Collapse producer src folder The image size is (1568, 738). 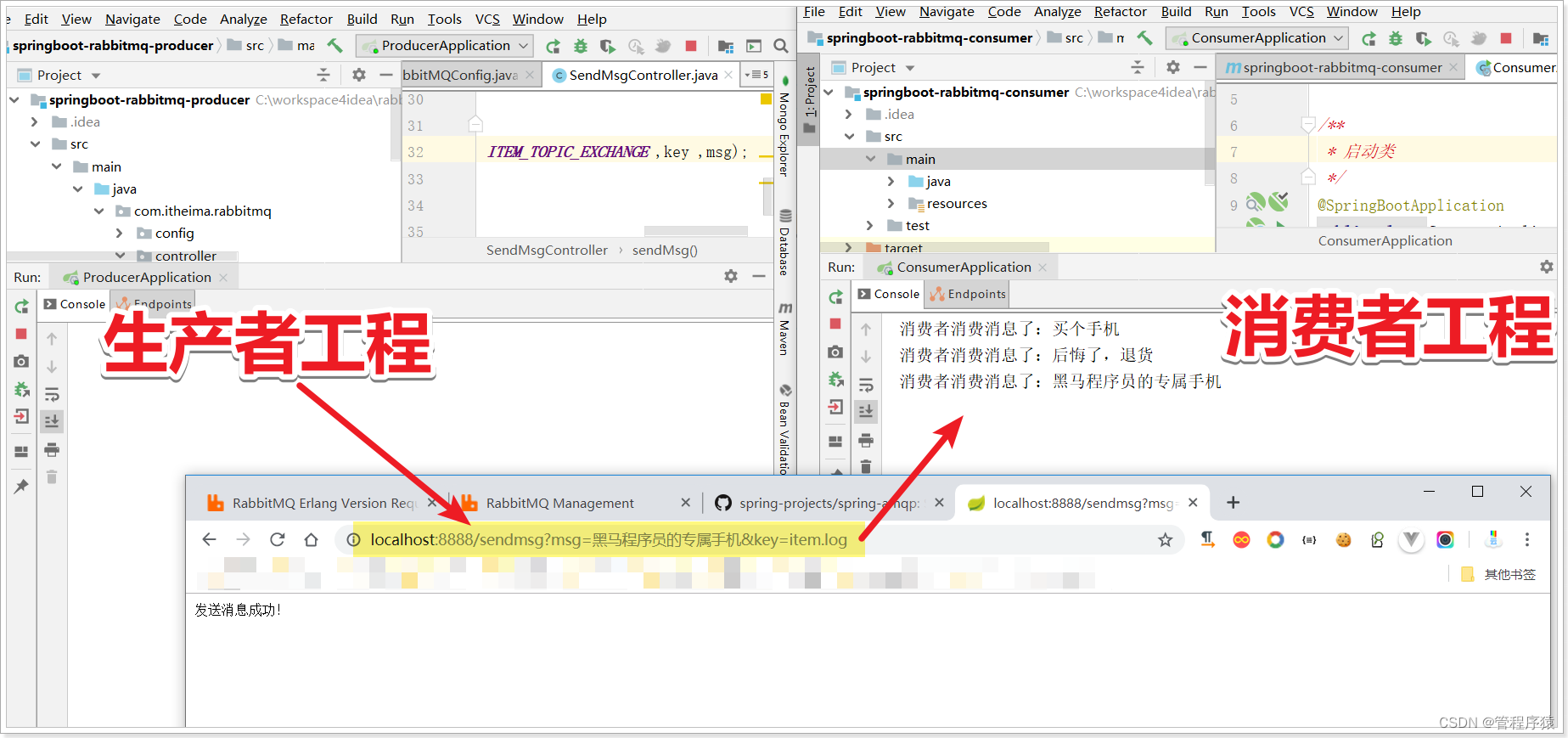pyautogui.click(x=35, y=144)
